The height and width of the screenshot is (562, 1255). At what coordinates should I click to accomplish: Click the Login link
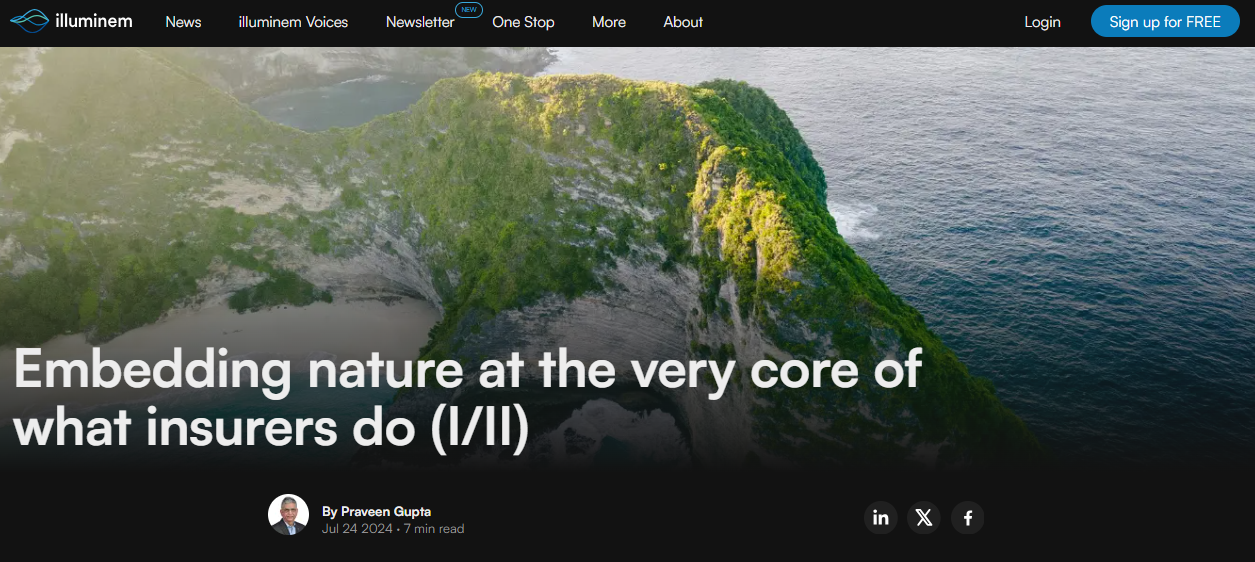tap(1042, 22)
